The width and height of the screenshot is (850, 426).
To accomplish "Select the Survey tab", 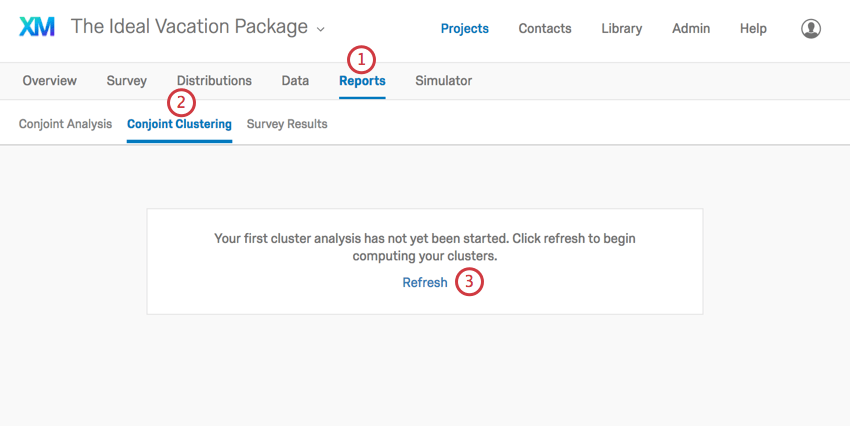I will [x=127, y=81].
